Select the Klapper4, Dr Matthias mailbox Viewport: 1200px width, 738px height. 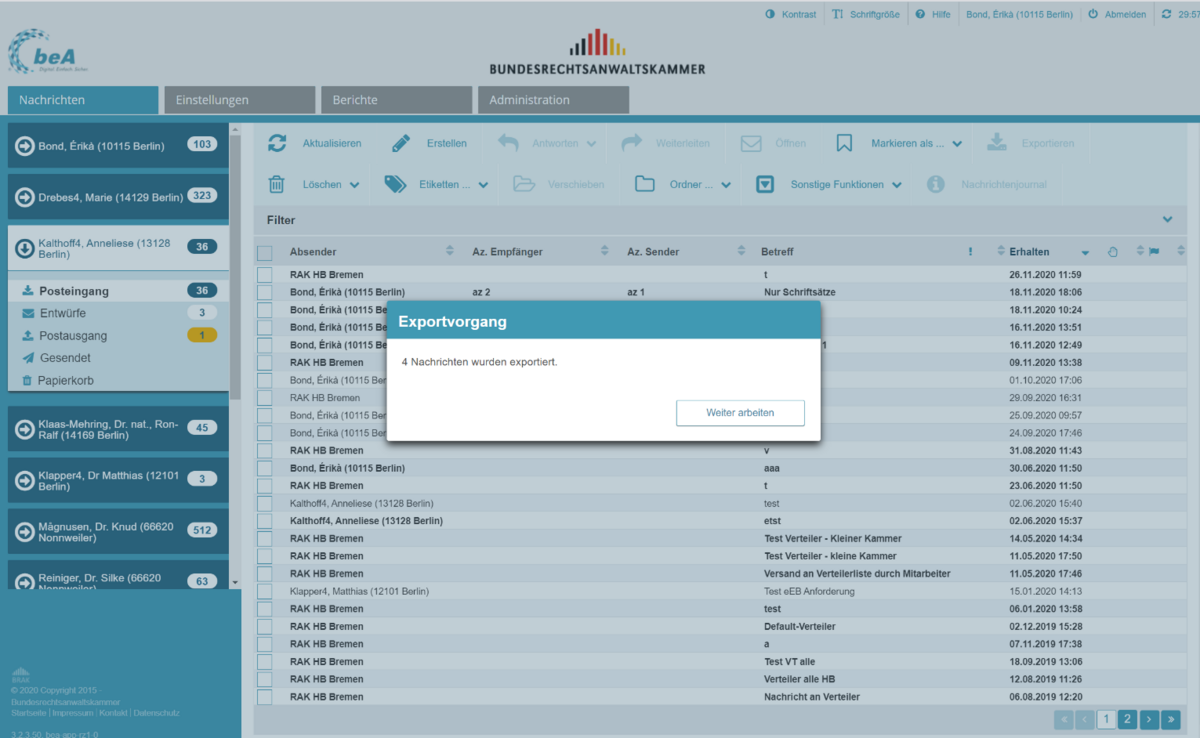[118, 479]
